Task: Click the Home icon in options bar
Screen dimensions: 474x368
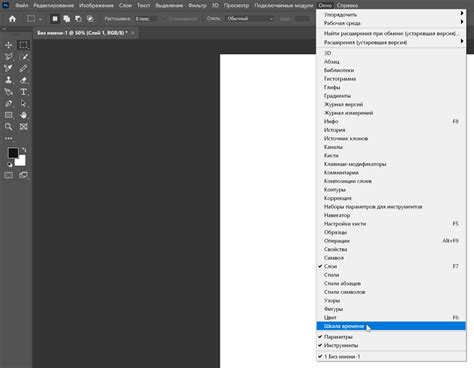Action: click(x=12, y=19)
